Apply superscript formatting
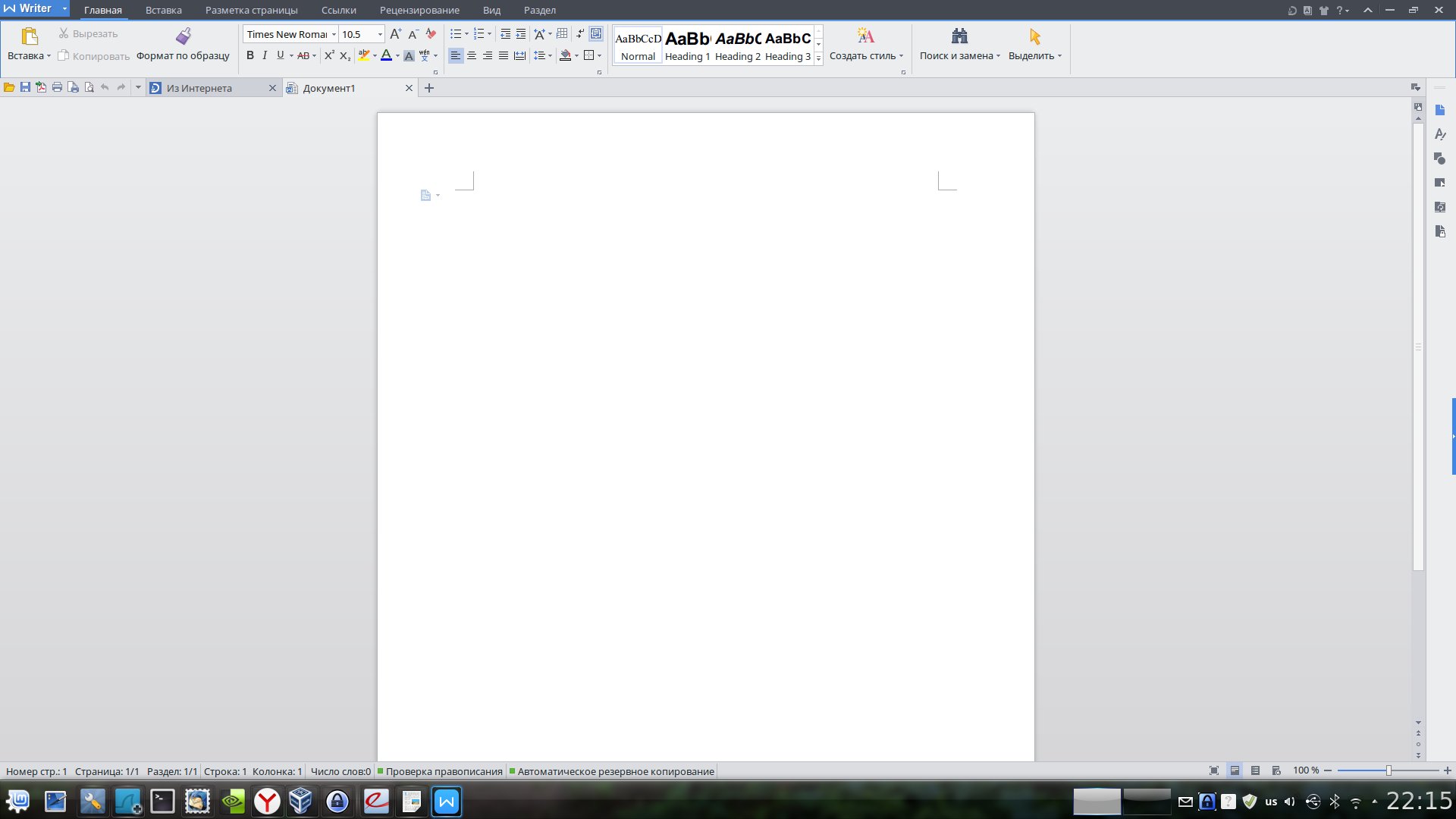Screen dimensions: 1456x819 click(329, 55)
